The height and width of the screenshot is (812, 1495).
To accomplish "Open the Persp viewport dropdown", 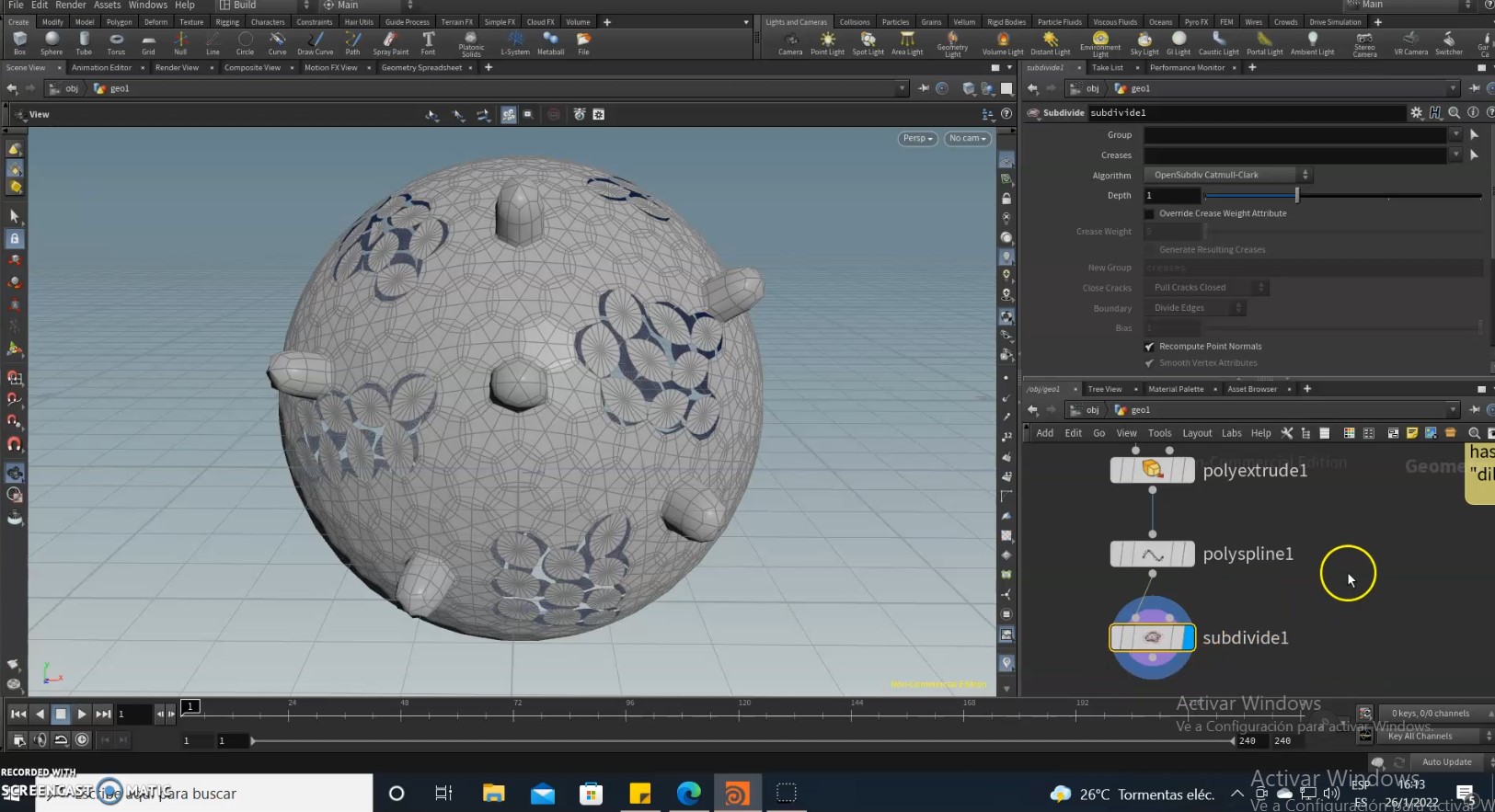I will click(x=917, y=139).
